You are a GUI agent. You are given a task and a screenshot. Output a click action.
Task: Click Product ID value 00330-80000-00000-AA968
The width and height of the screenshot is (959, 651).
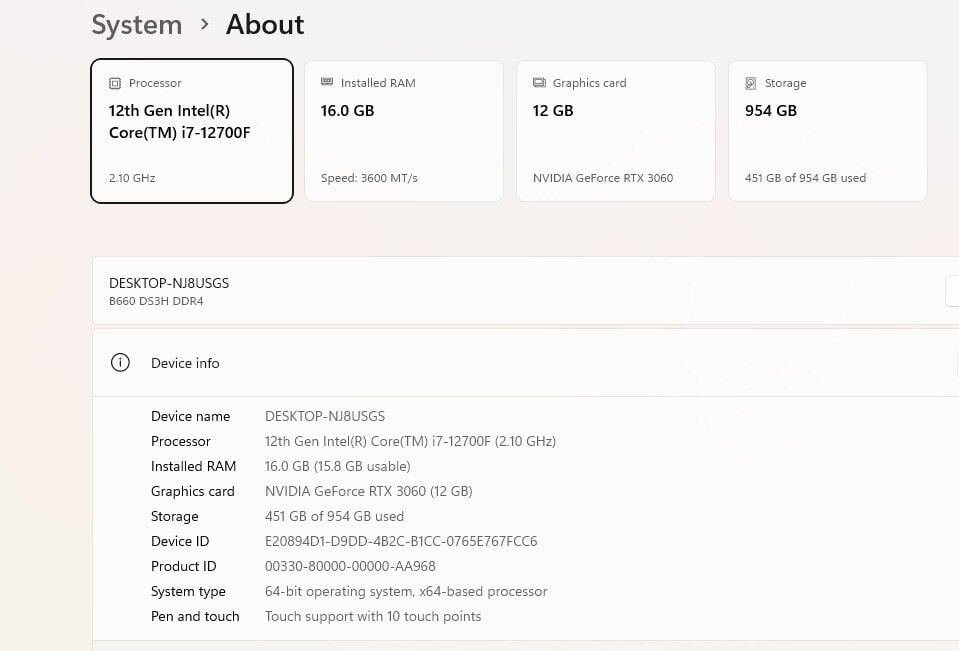point(350,567)
